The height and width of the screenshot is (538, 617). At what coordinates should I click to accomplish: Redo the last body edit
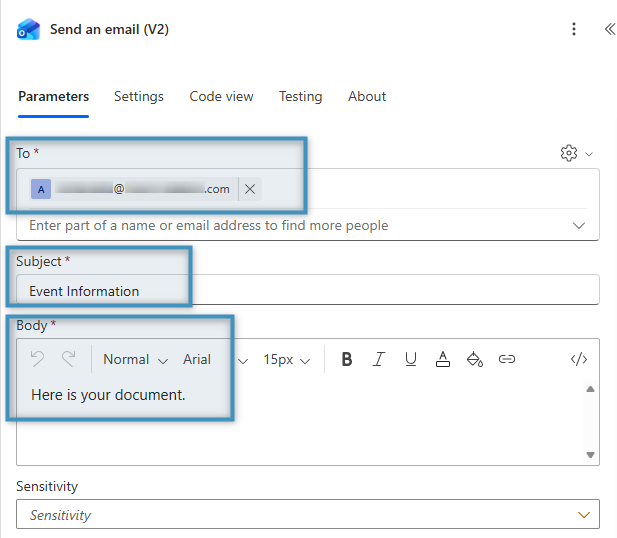click(x=68, y=359)
